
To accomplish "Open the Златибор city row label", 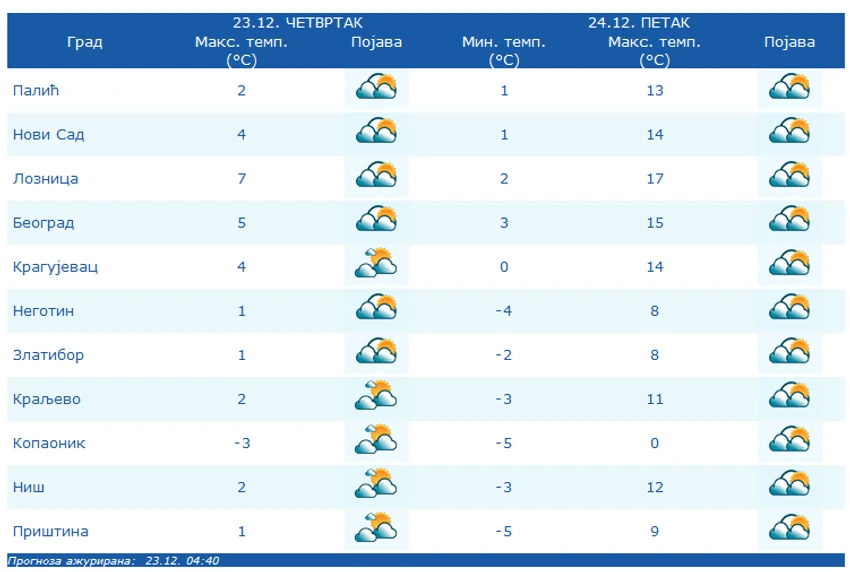I will [x=48, y=355].
